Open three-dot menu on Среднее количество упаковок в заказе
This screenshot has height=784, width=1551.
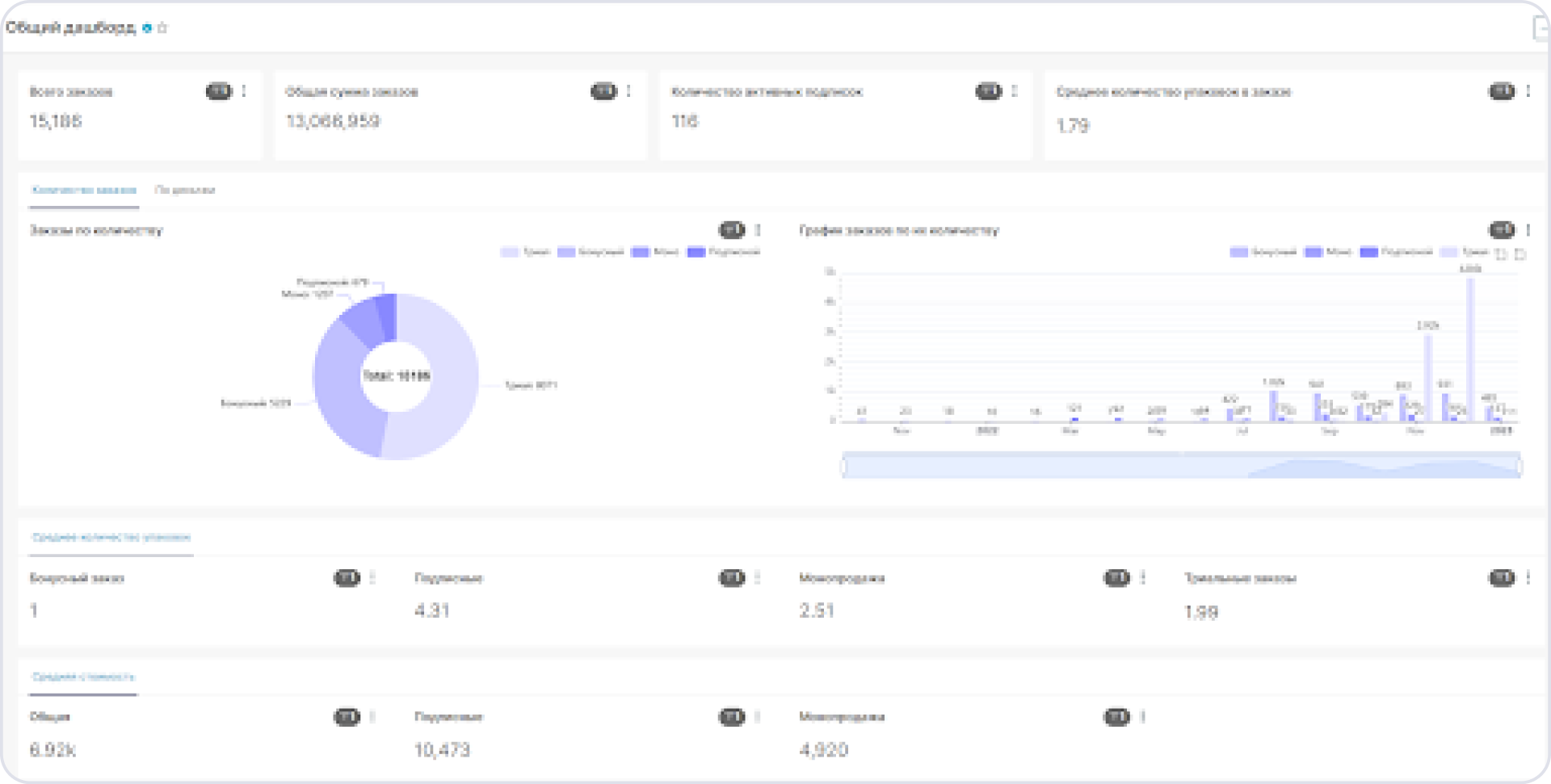click(1528, 91)
